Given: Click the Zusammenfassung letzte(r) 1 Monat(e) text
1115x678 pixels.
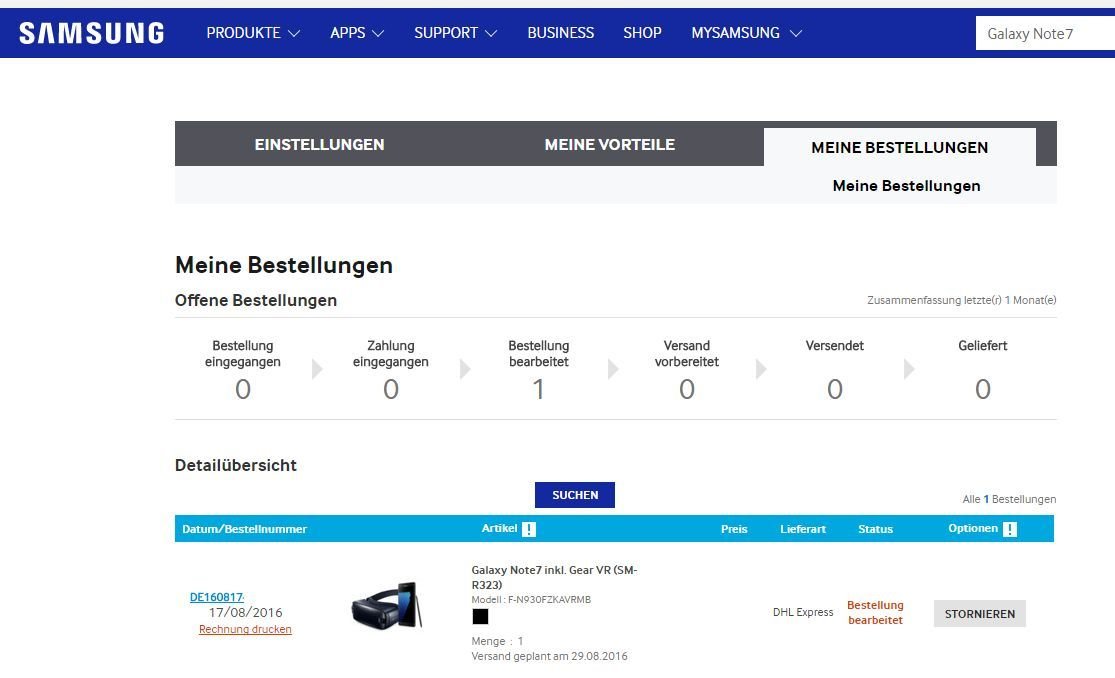Looking at the screenshot, I should (x=961, y=300).
